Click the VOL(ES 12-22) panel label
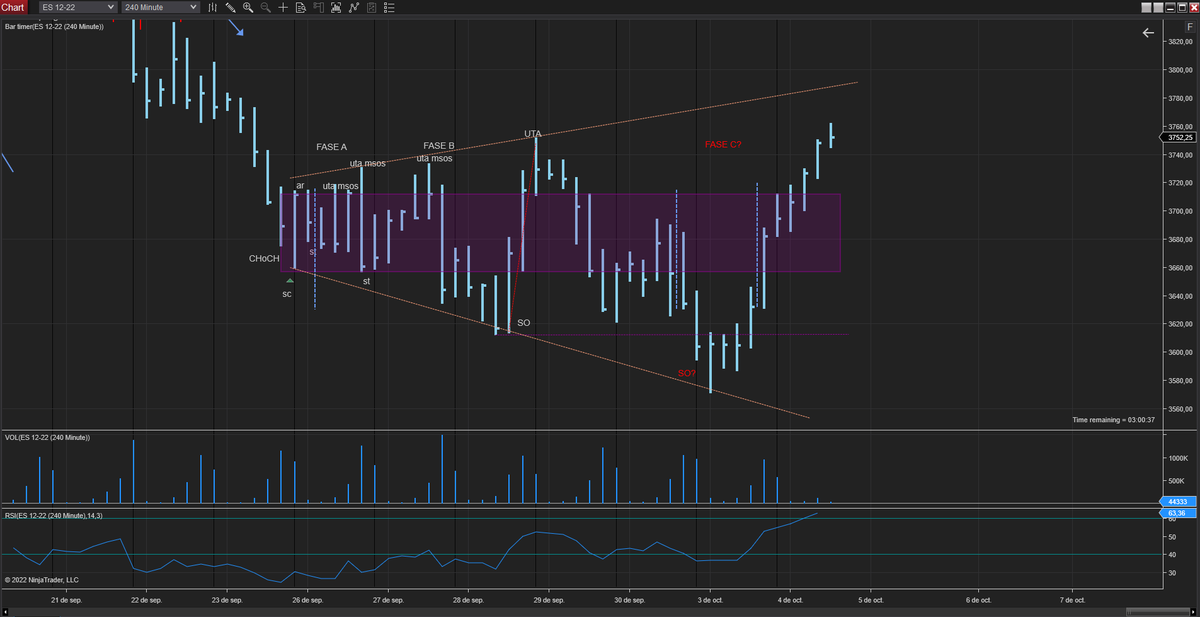This screenshot has height=617, width=1200. pyautogui.click(x=47, y=437)
